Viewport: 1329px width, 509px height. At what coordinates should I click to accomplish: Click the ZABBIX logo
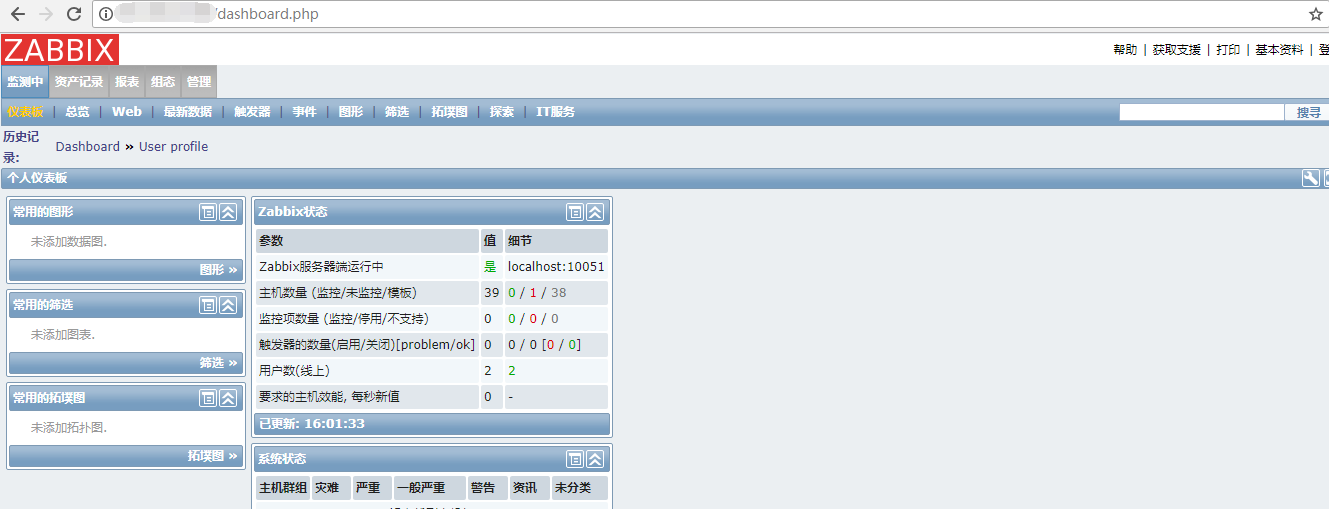pyautogui.click(x=60, y=49)
